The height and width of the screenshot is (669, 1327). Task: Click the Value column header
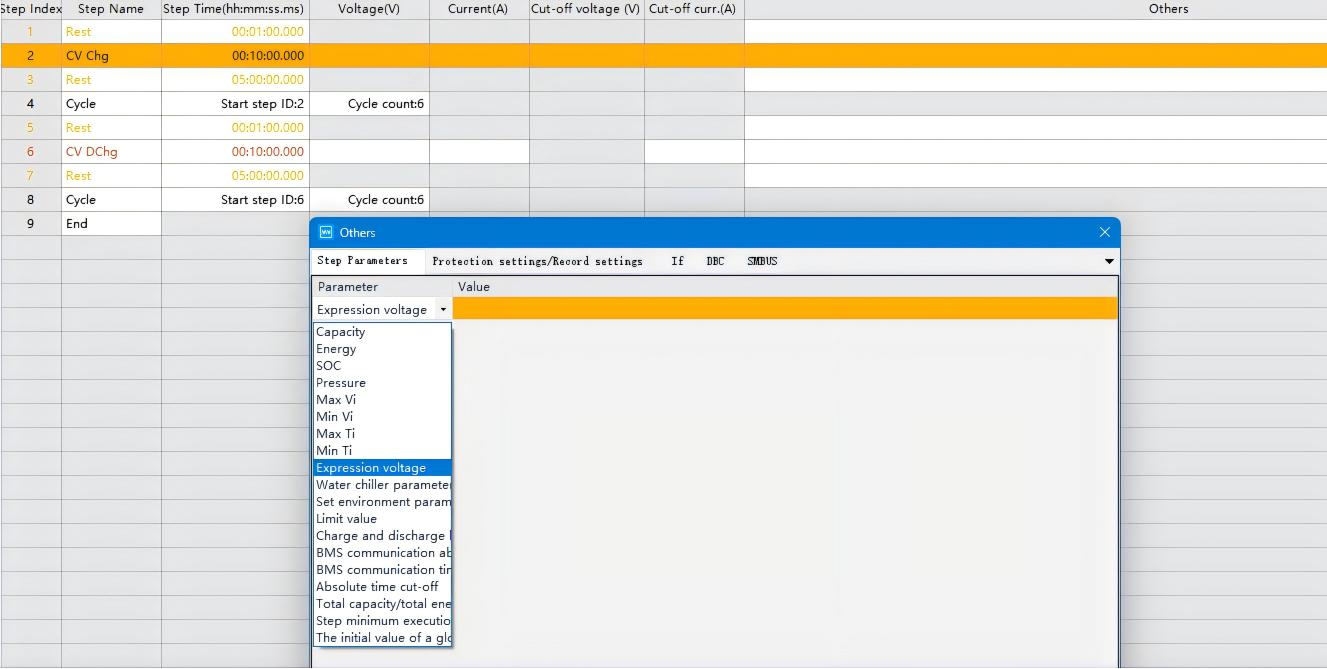(785, 287)
